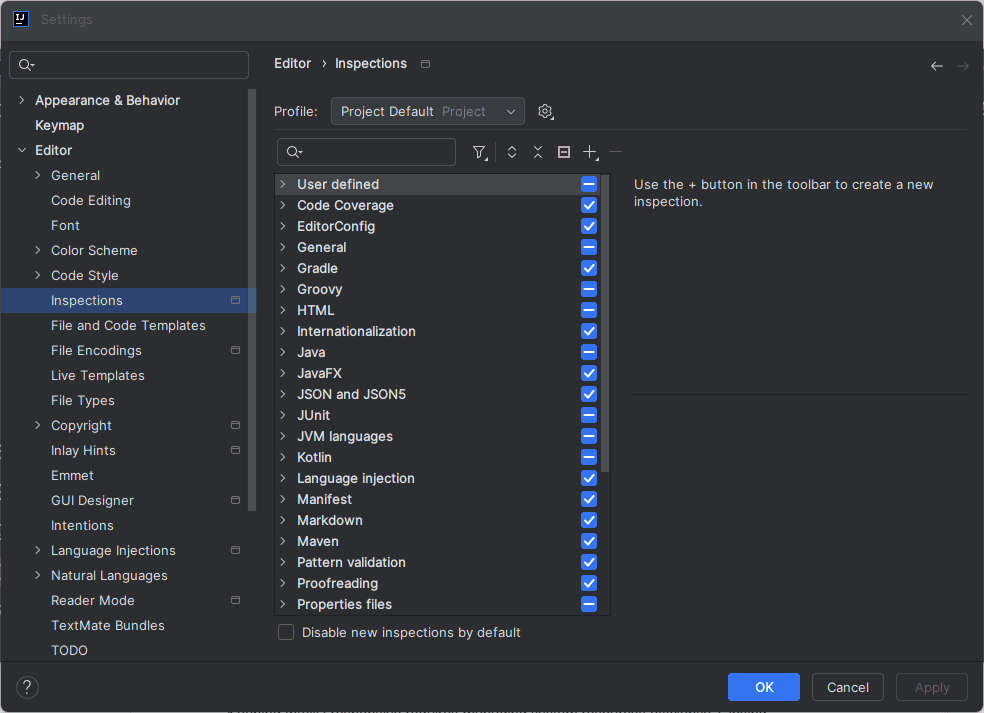The width and height of the screenshot is (984, 713).
Task: Uncheck the Markdown inspections checkbox
Action: pos(589,520)
